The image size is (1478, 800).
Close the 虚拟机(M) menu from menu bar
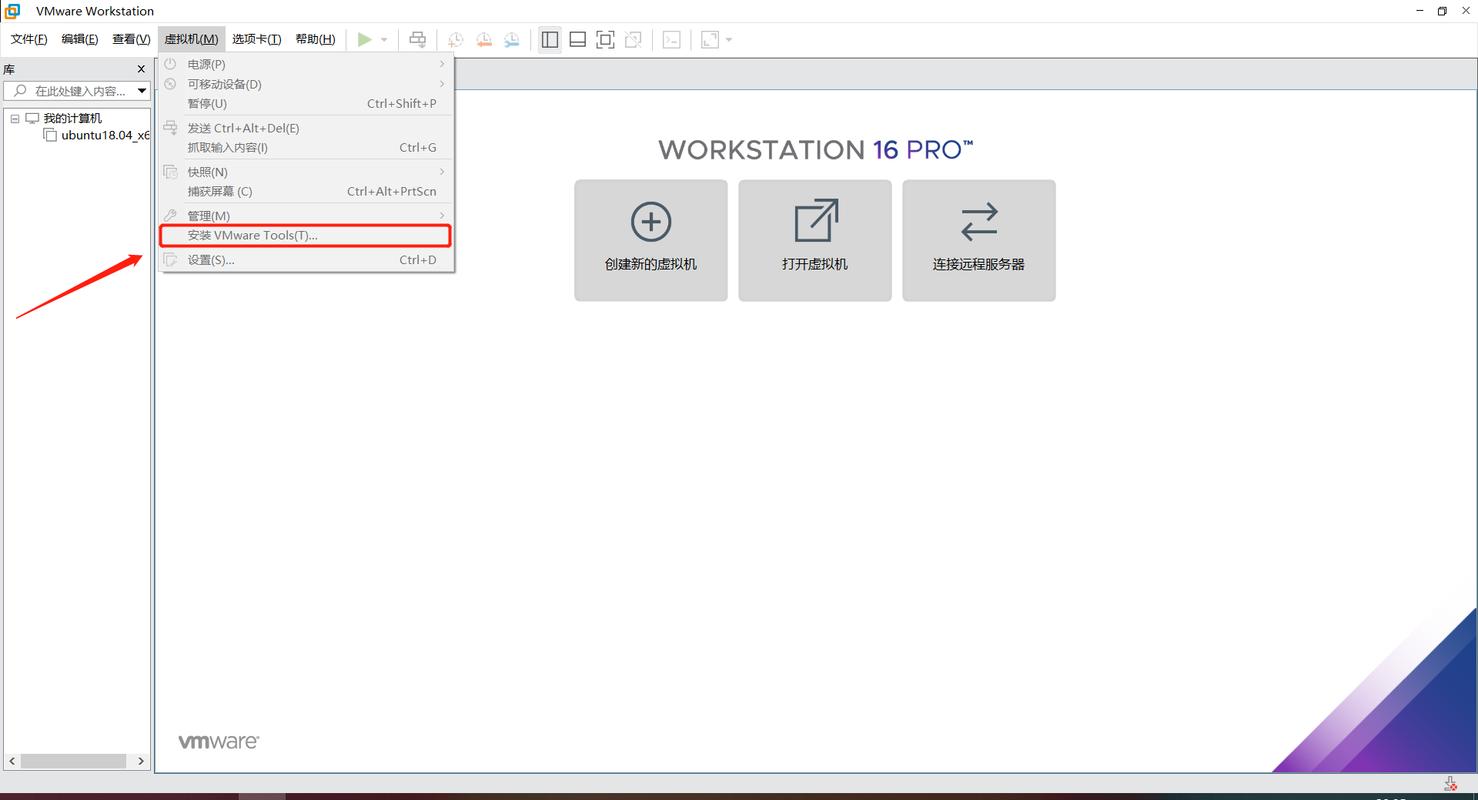coord(191,39)
